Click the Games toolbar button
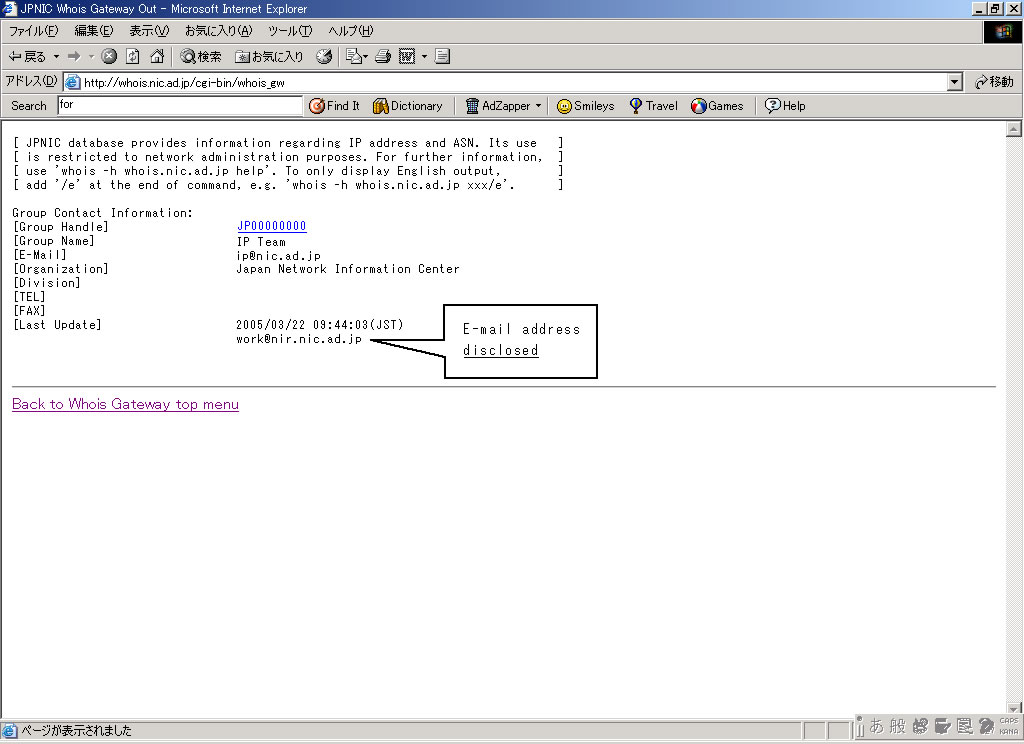This screenshot has width=1024, height=744. [x=717, y=106]
